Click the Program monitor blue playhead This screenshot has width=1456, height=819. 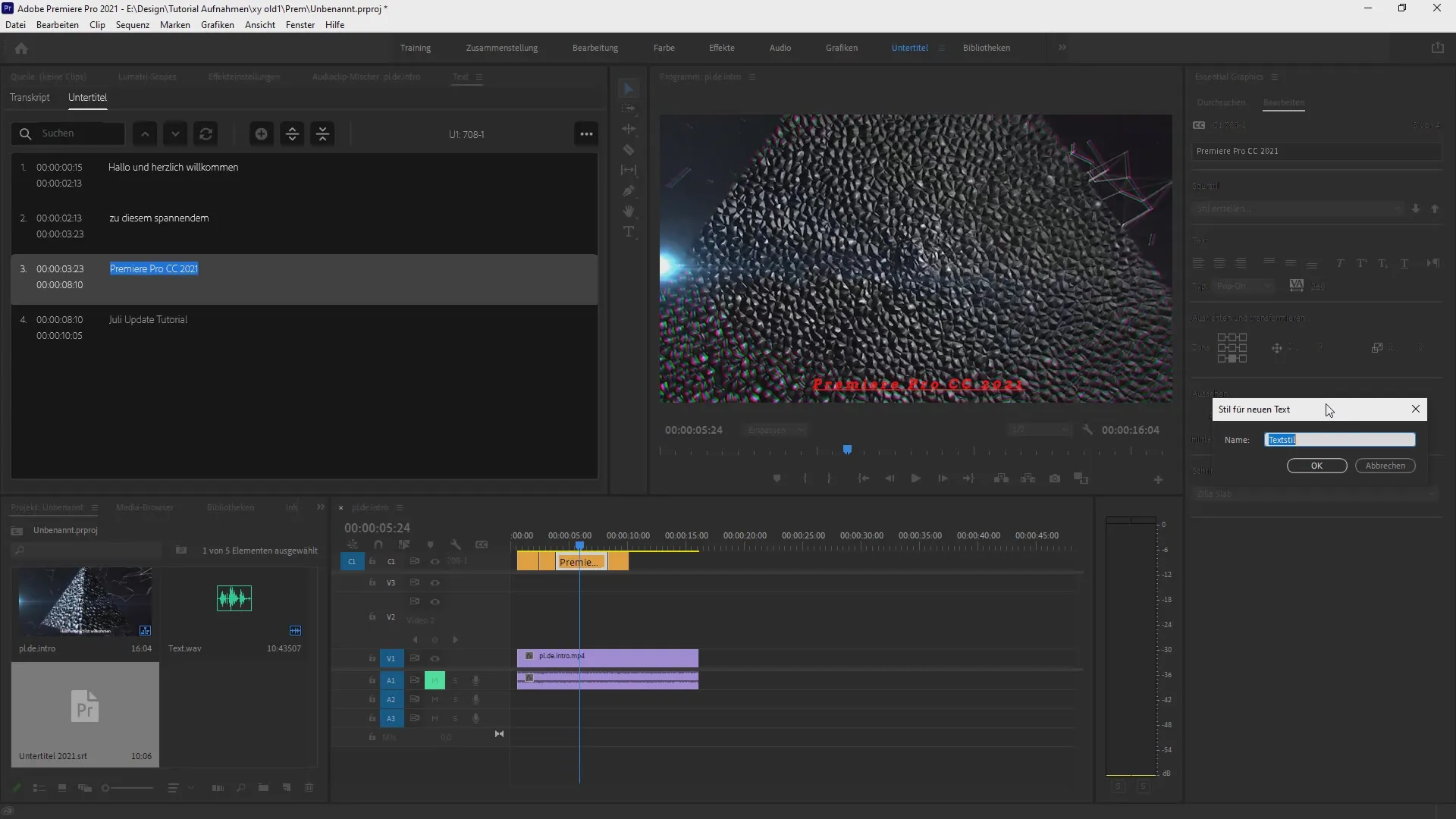pos(847,450)
